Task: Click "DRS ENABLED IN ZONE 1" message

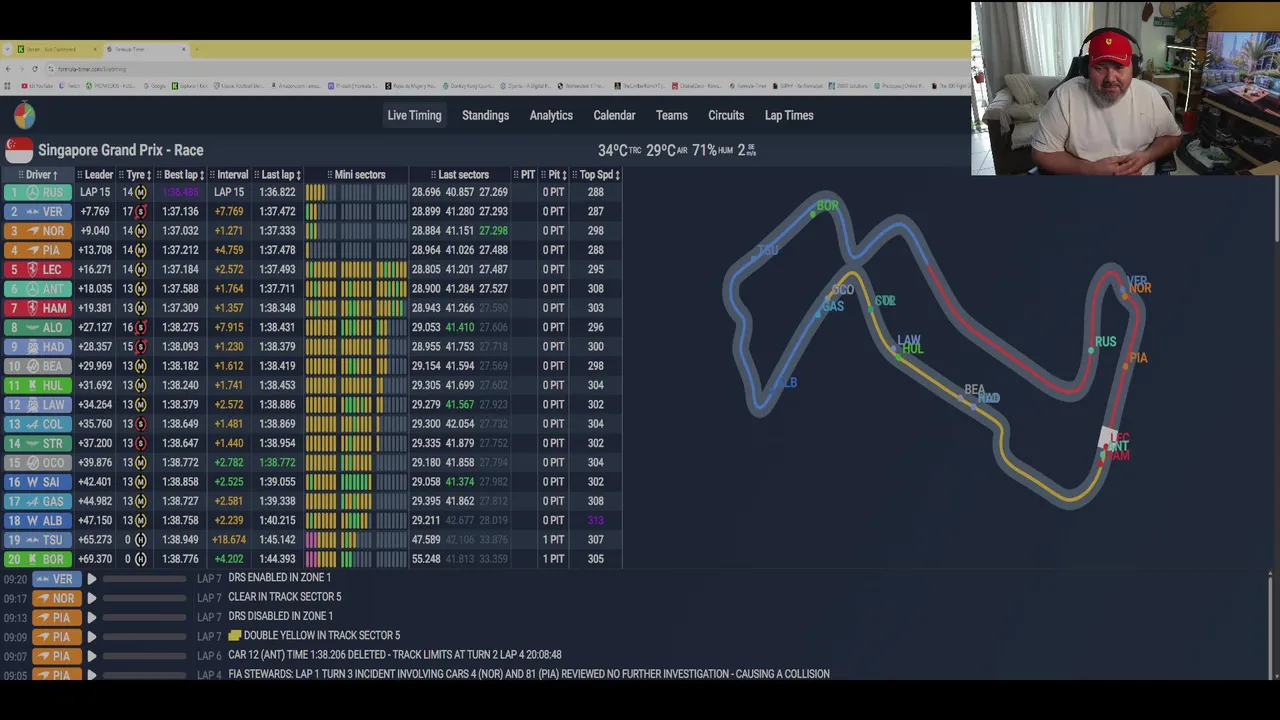Action: pos(279,578)
